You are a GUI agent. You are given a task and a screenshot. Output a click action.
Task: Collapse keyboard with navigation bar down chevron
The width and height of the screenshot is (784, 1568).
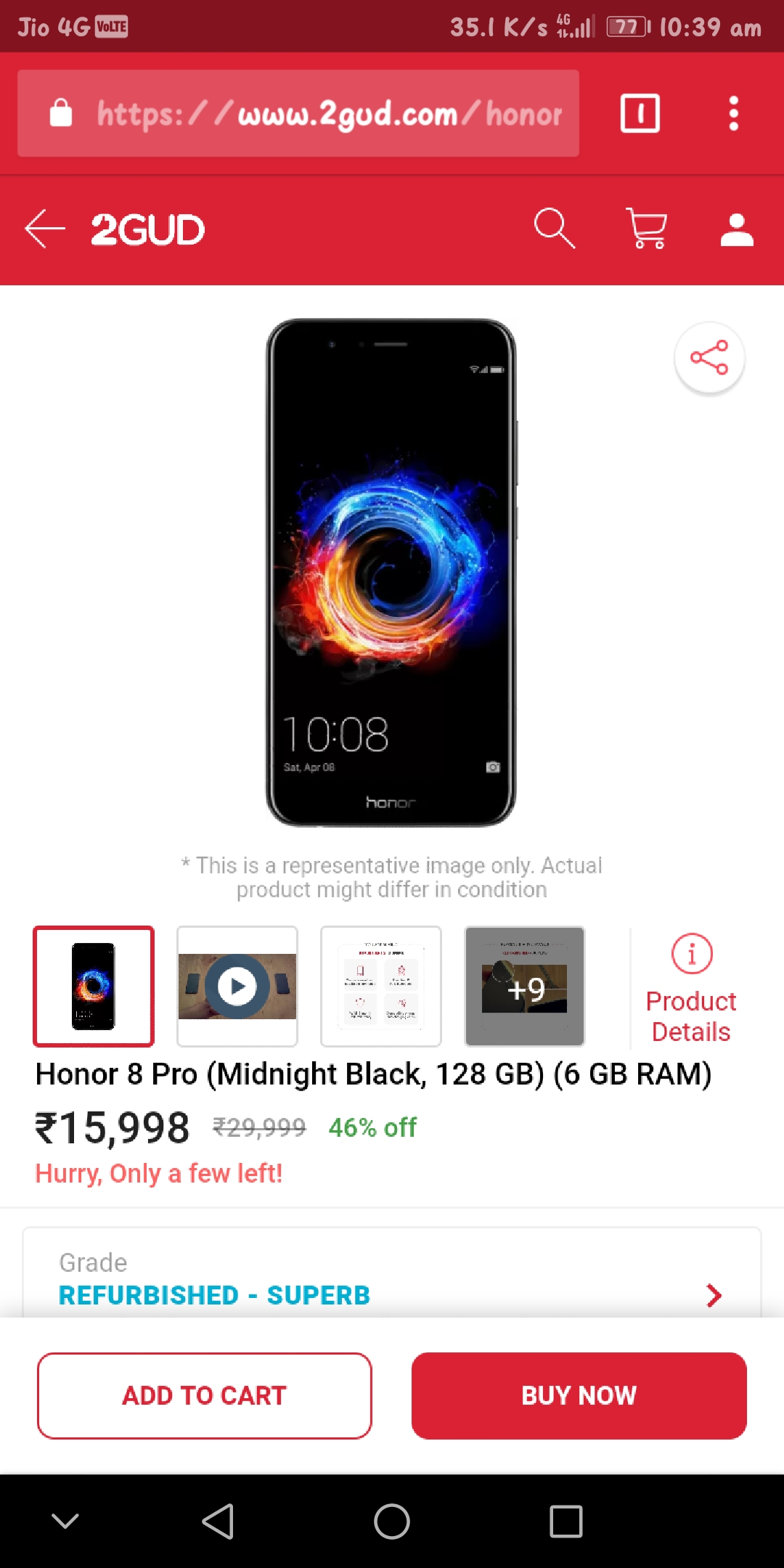click(x=65, y=1521)
